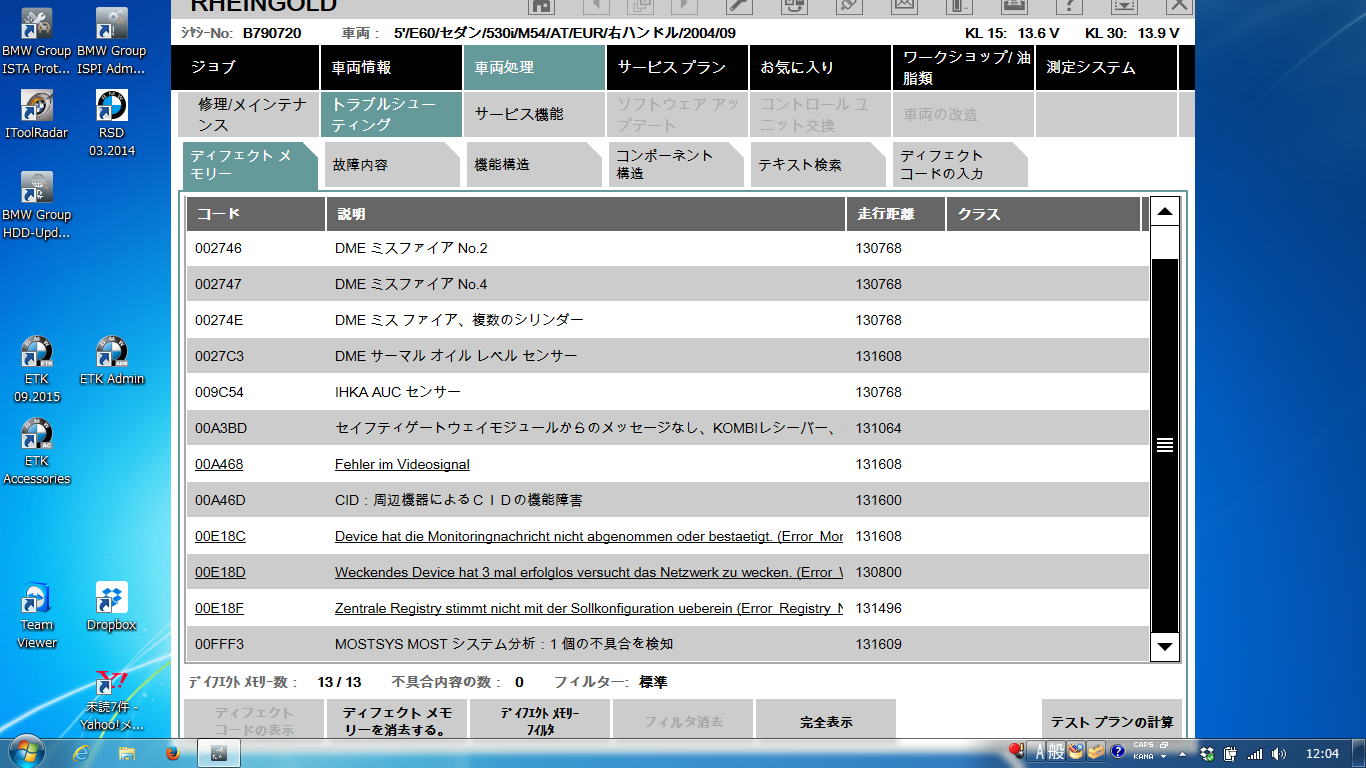Click the ディフェクト メモリー フィルタ button
The image size is (1366, 768).
coord(540,720)
